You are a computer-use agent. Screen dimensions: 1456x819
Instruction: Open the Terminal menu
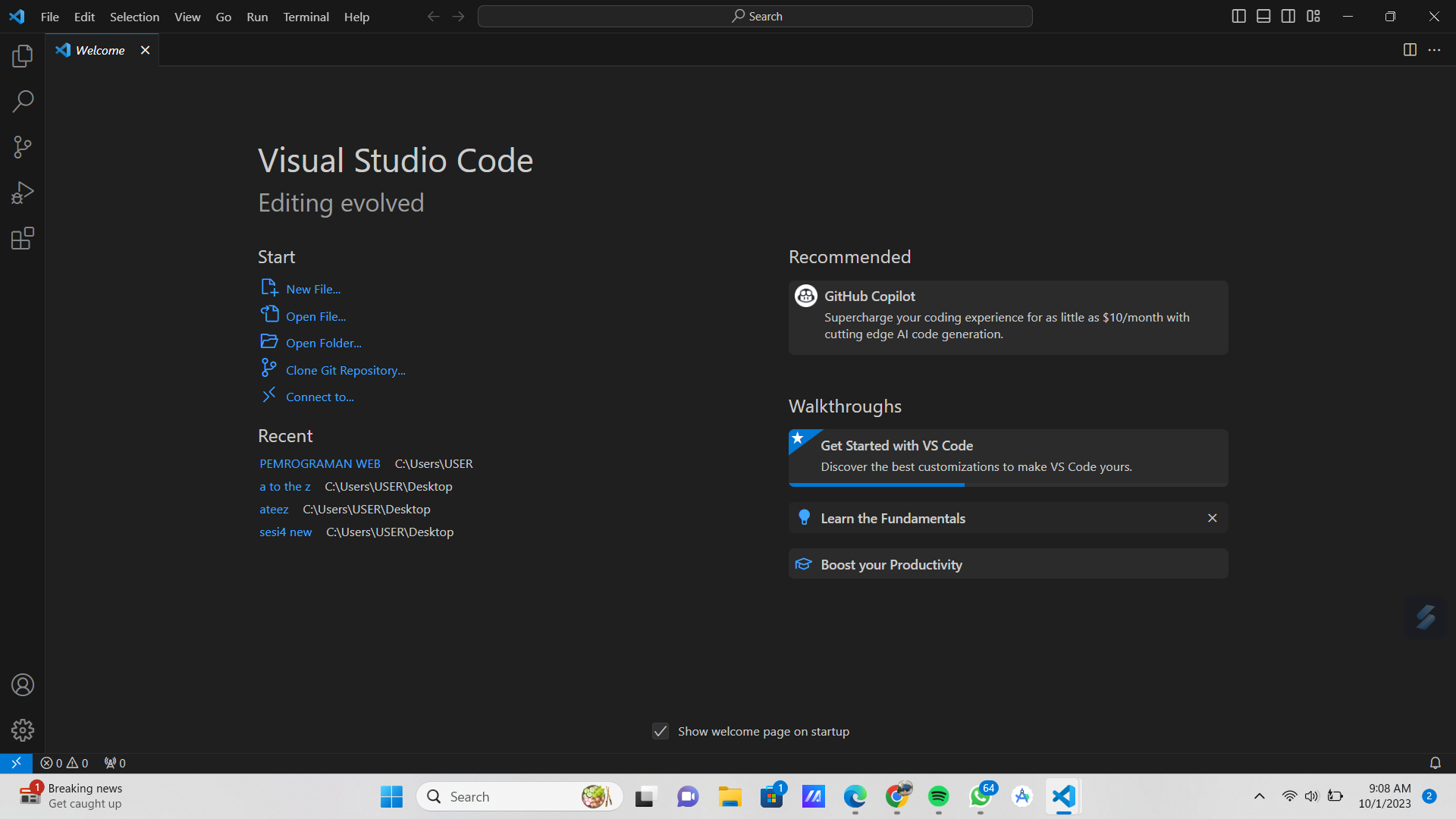pyautogui.click(x=306, y=17)
